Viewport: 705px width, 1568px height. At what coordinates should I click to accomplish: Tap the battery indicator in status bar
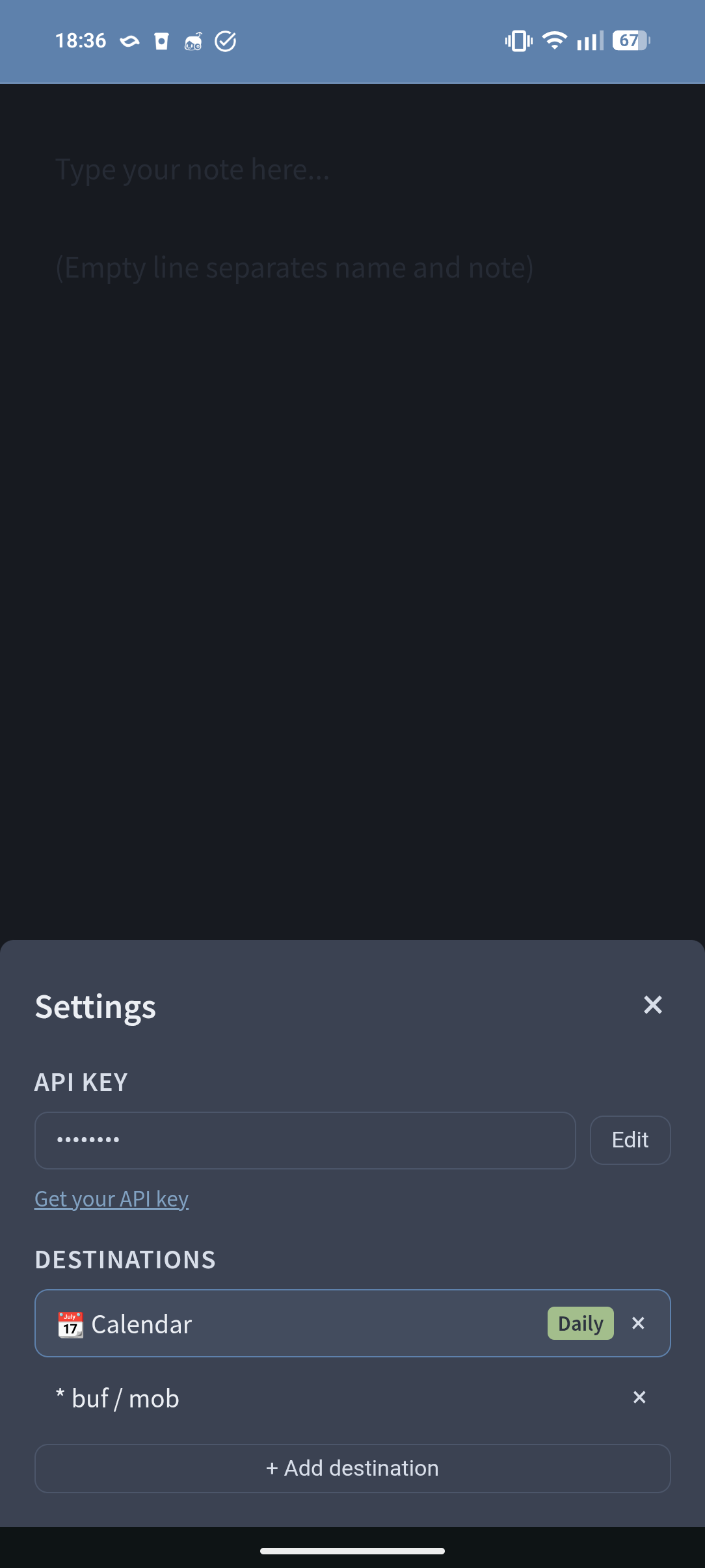click(630, 41)
